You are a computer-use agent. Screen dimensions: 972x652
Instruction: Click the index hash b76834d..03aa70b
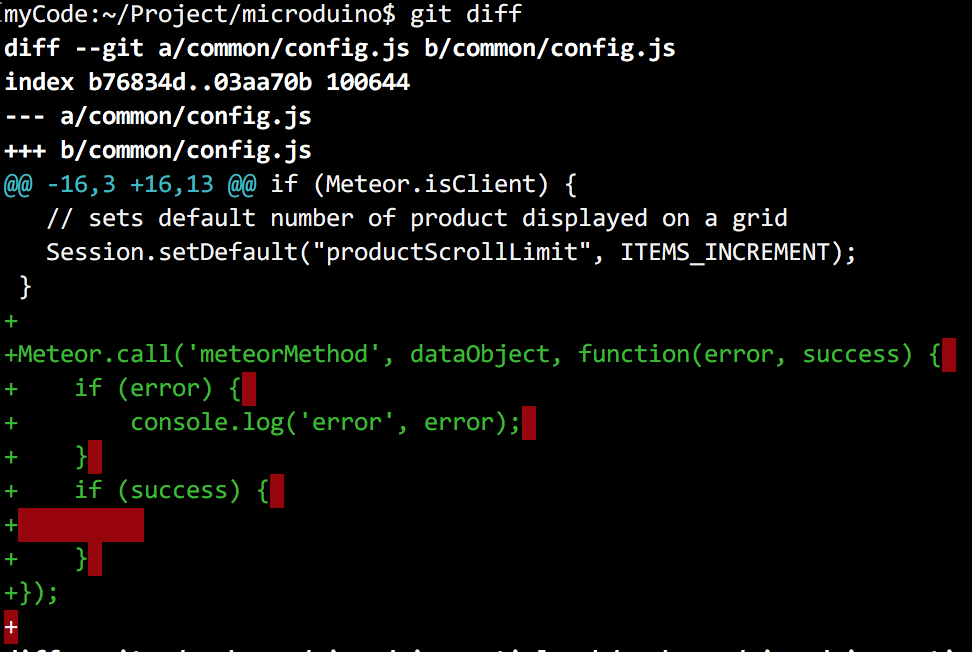point(200,82)
